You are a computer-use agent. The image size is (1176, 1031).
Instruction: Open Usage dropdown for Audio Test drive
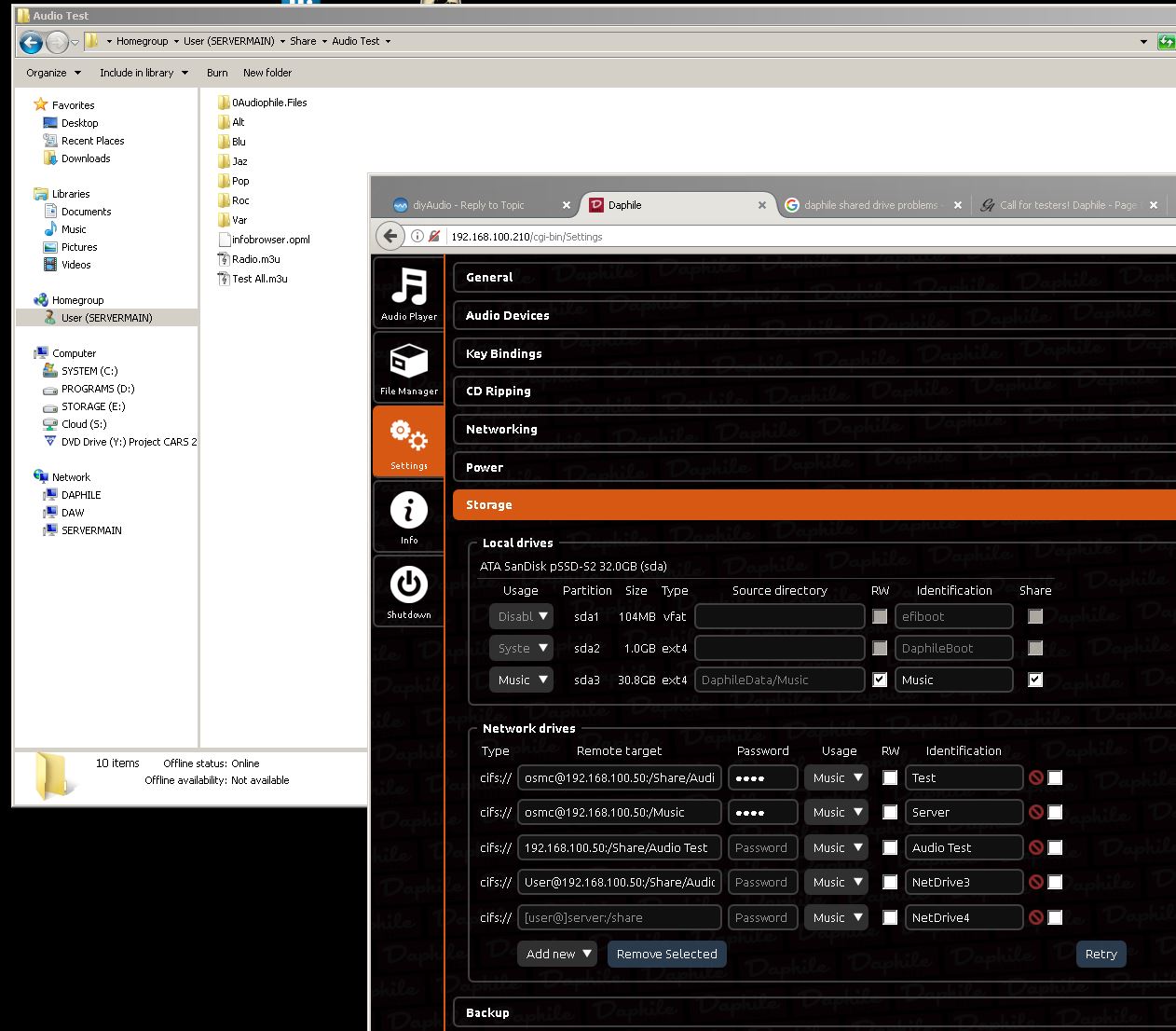[836, 847]
